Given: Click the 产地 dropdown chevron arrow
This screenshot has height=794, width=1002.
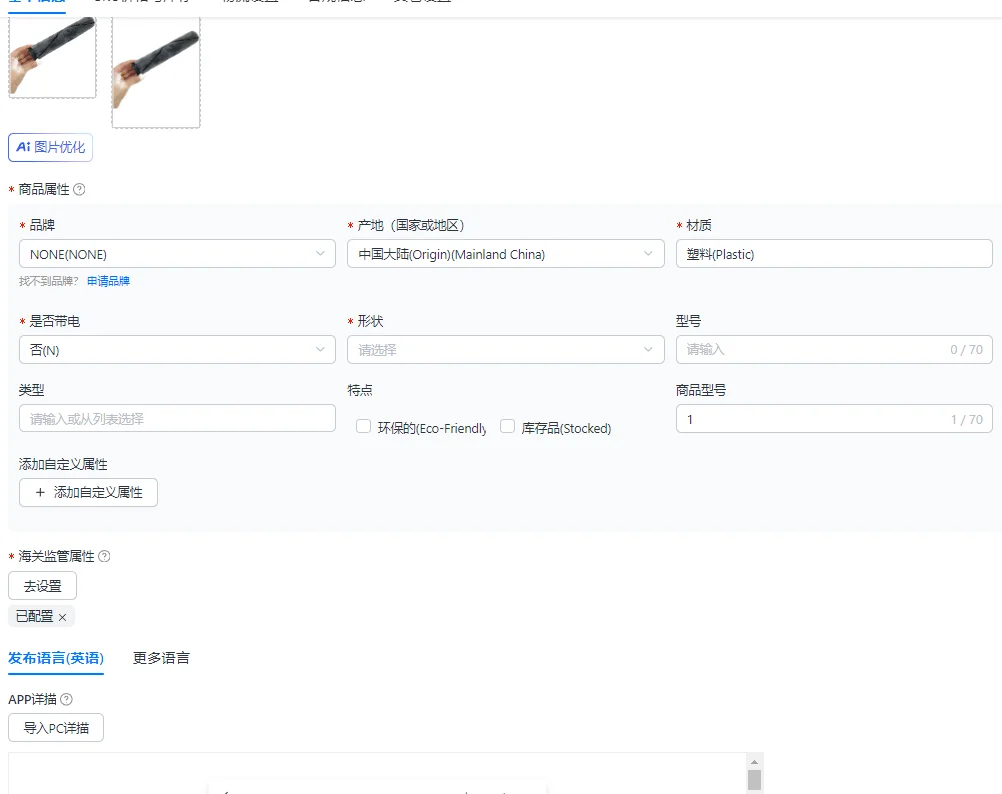Looking at the screenshot, I should pyautogui.click(x=648, y=254).
